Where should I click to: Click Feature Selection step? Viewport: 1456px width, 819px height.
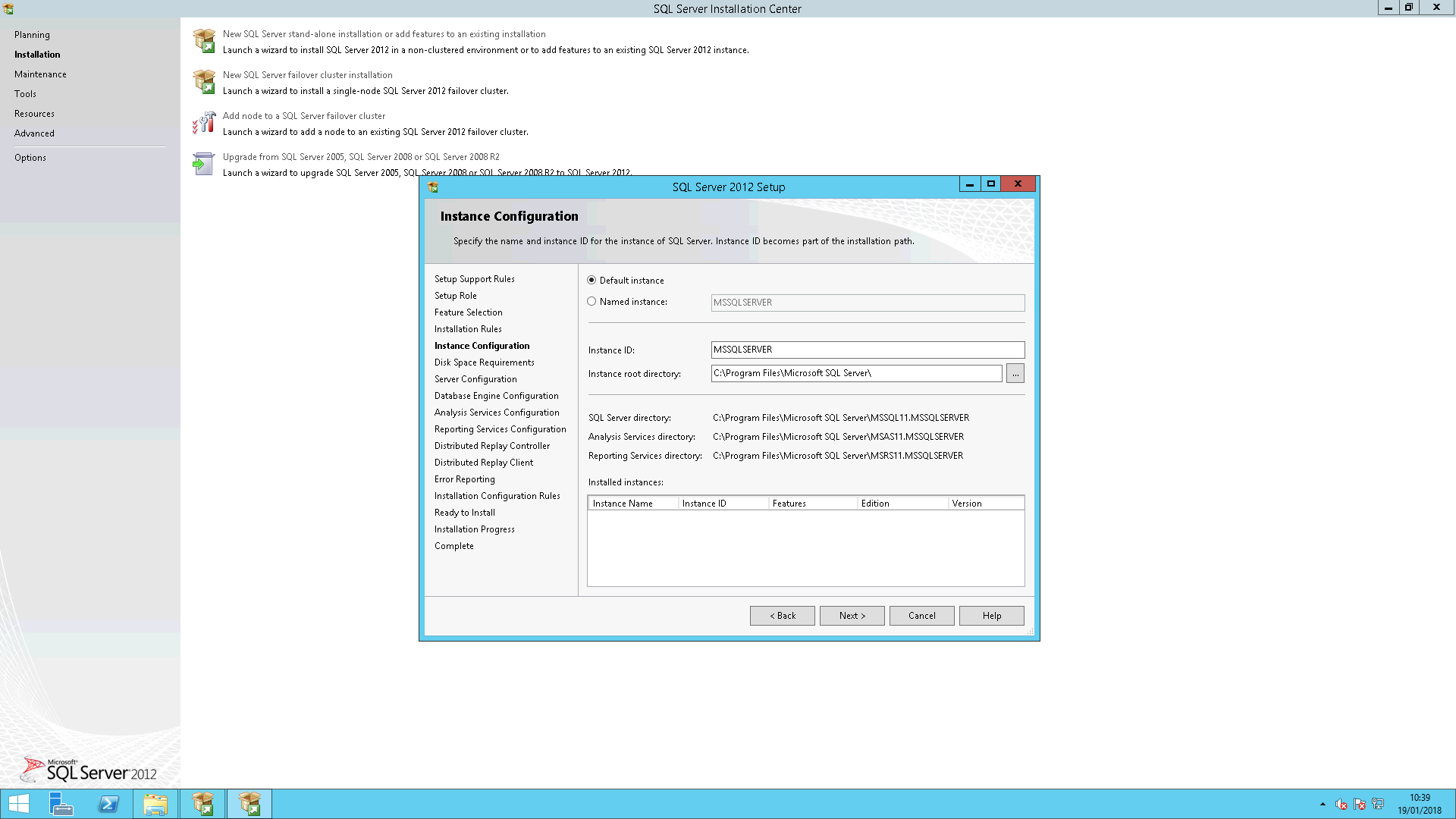click(x=469, y=312)
